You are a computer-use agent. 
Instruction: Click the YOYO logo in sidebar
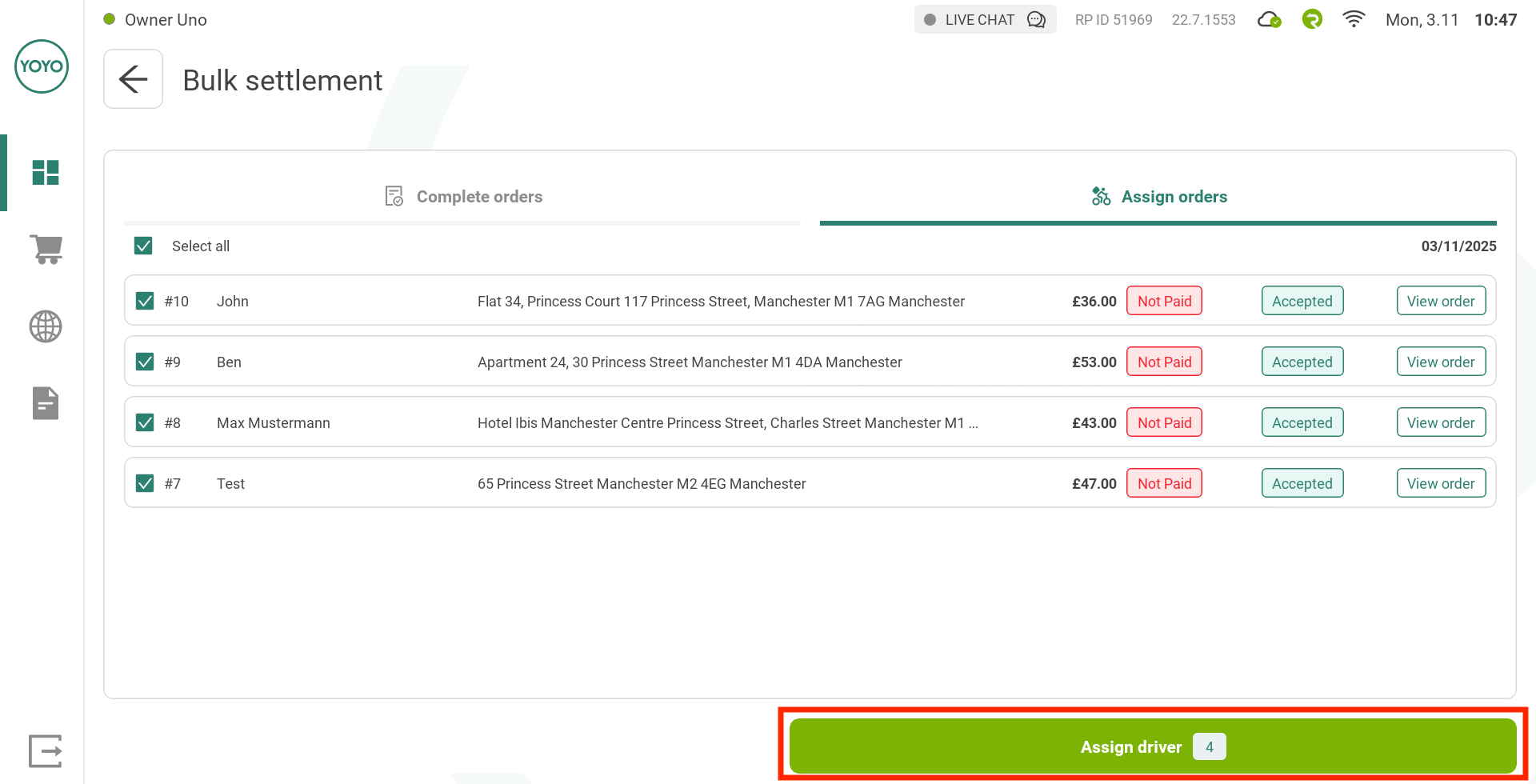coord(42,66)
